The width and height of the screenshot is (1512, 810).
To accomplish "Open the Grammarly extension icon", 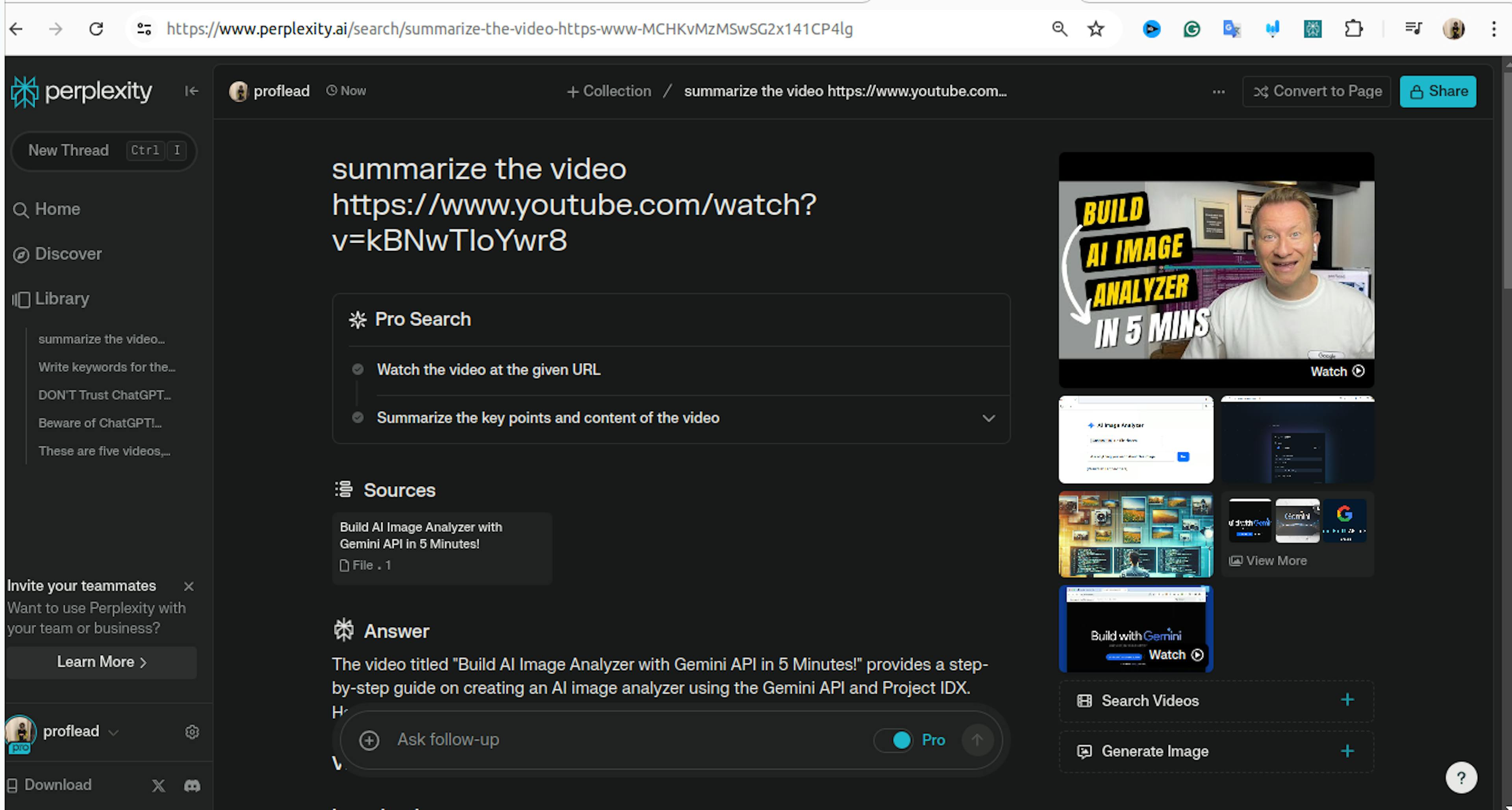I will pyautogui.click(x=1191, y=29).
